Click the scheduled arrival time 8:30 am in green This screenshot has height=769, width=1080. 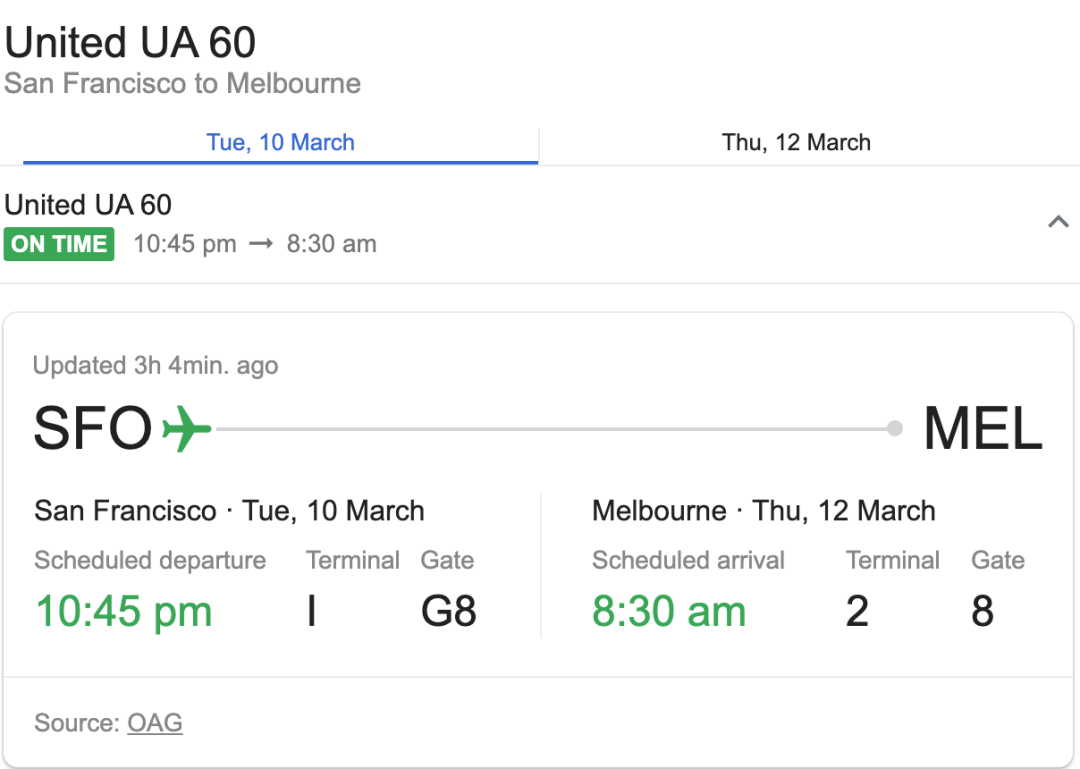(x=669, y=611)
